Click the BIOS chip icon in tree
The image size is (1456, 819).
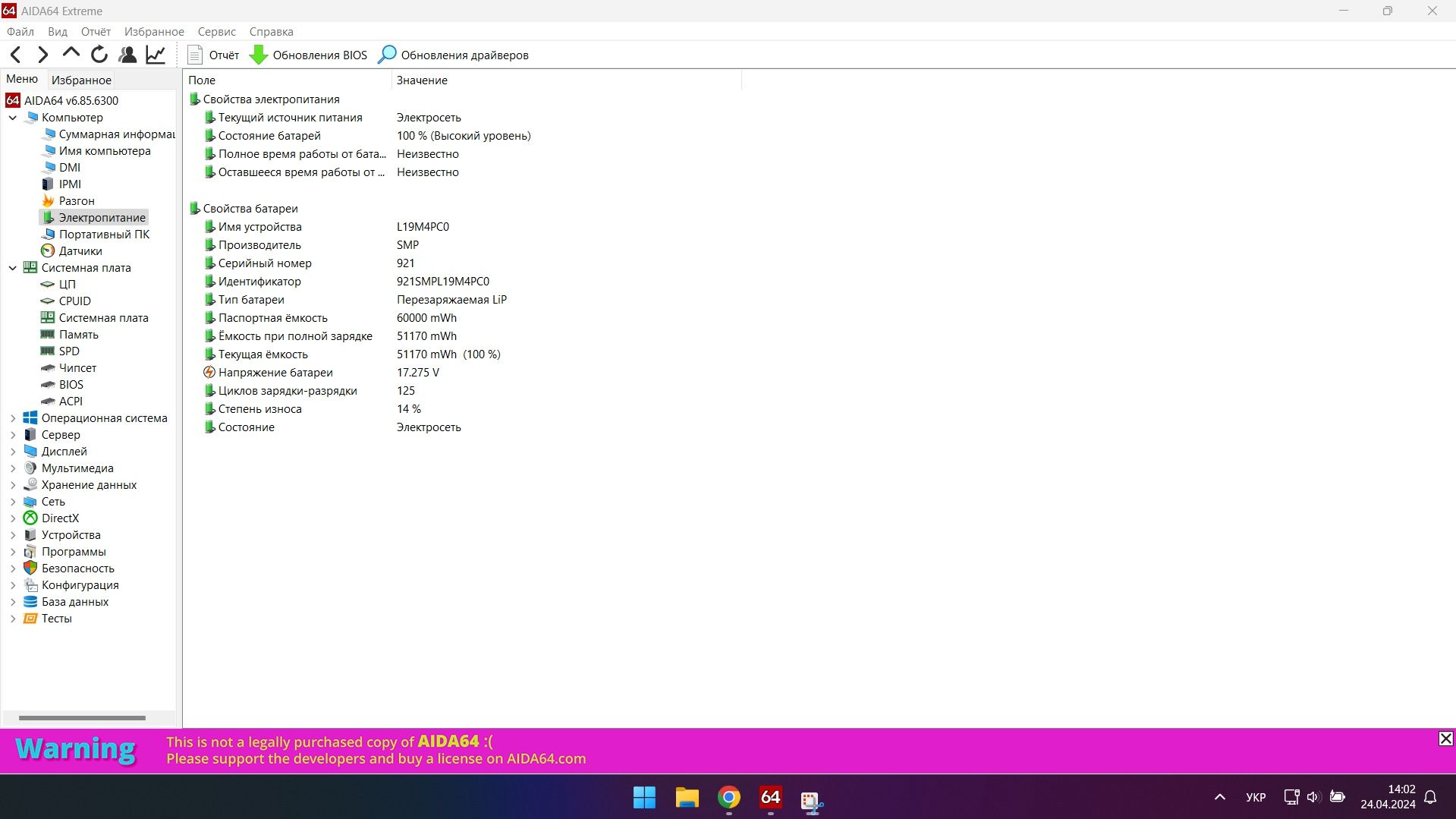click(48, 385)
